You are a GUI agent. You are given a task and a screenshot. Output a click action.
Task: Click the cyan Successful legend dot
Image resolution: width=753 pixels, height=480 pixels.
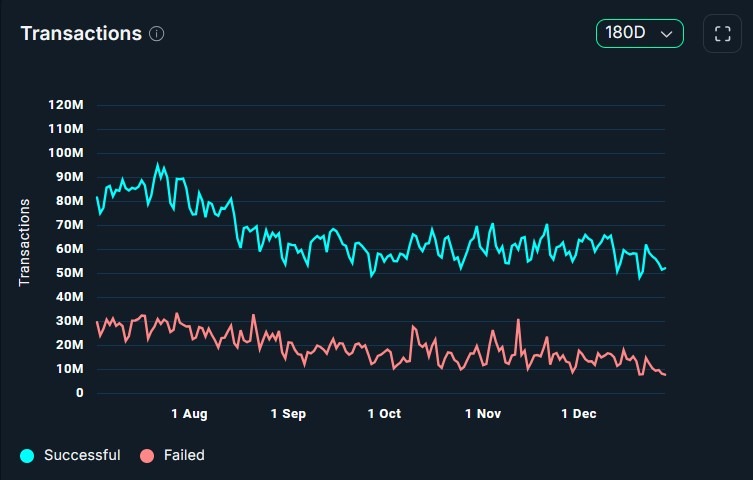point(27,456)
